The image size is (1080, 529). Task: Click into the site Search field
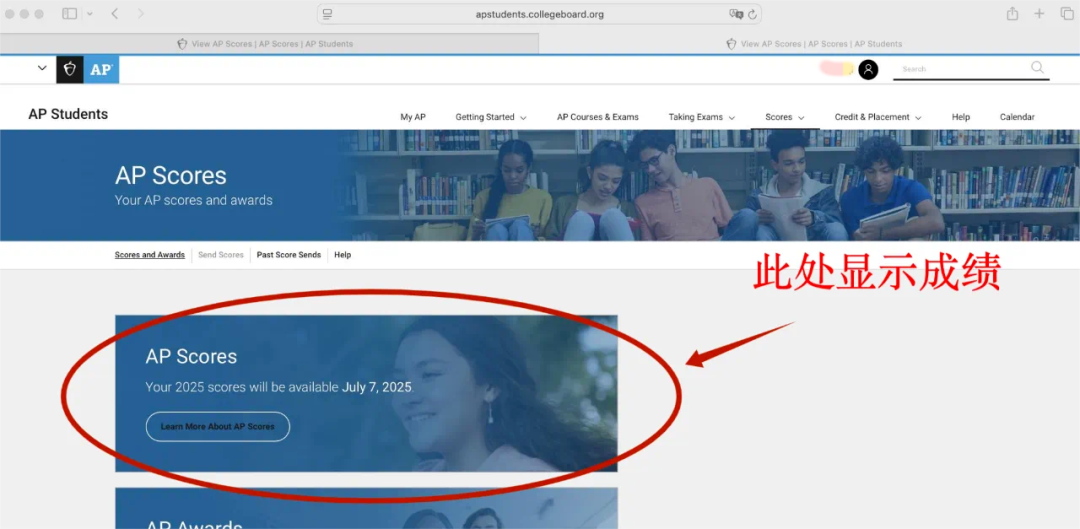pyautogui.click(x=961, y=69)
